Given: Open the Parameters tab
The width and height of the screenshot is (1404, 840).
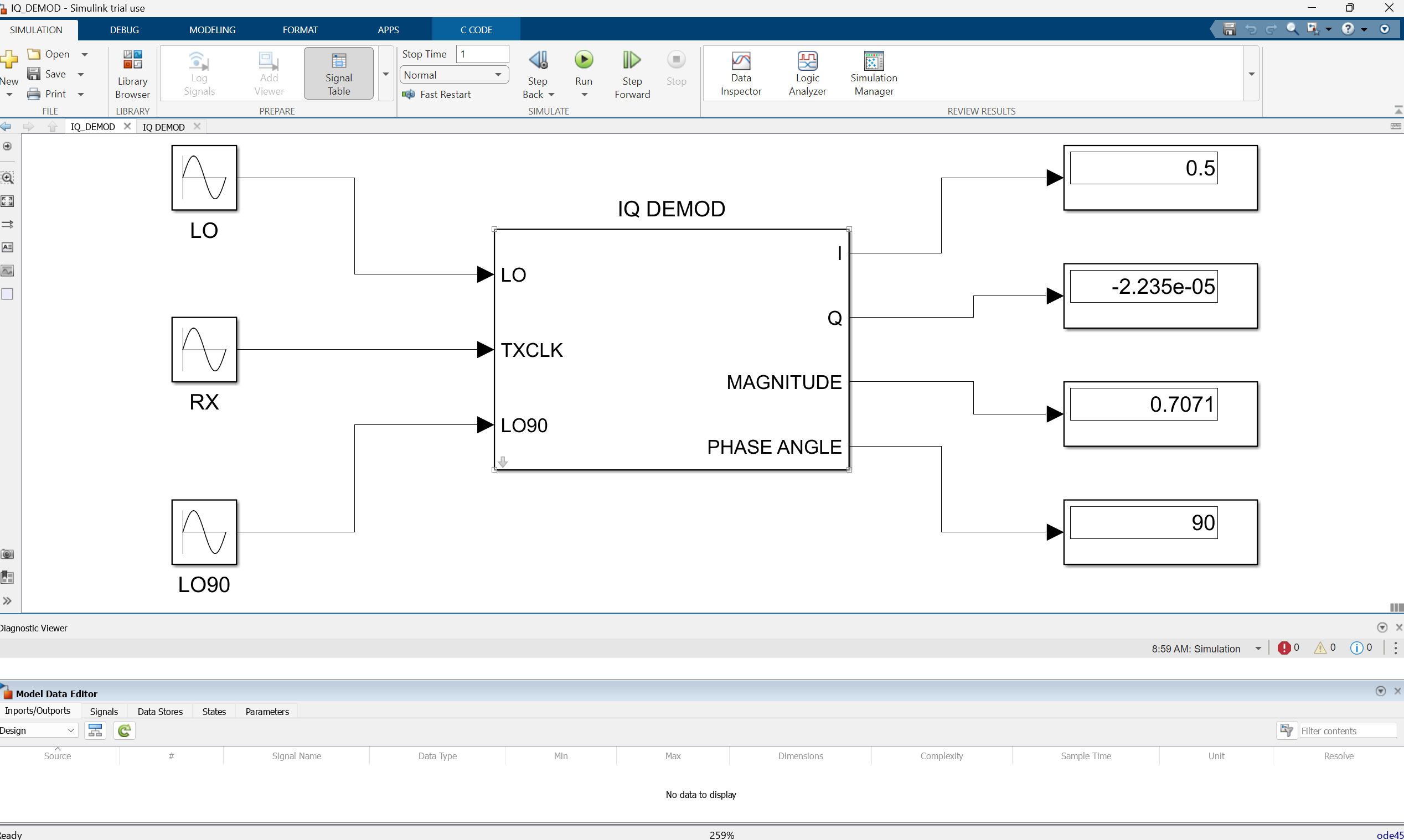Looking at the screenshot, I should pos(267,712).
